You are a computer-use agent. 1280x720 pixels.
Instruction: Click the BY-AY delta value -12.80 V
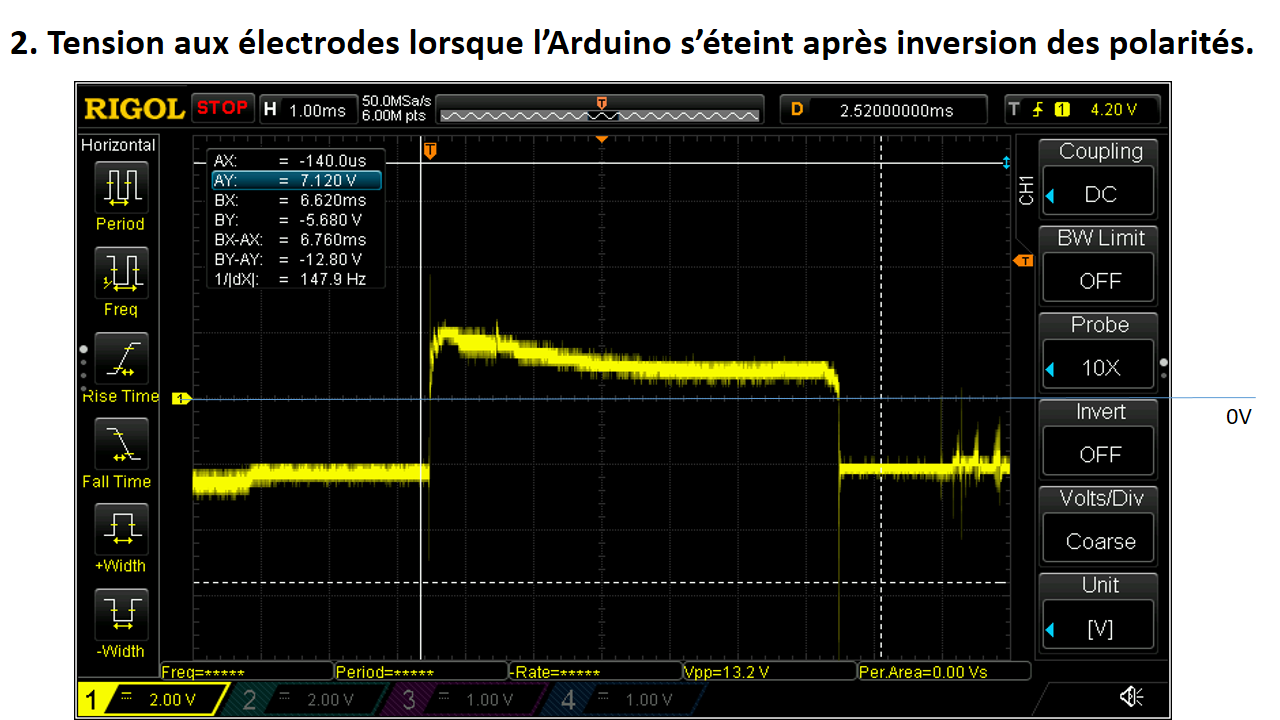pos(329,260)
